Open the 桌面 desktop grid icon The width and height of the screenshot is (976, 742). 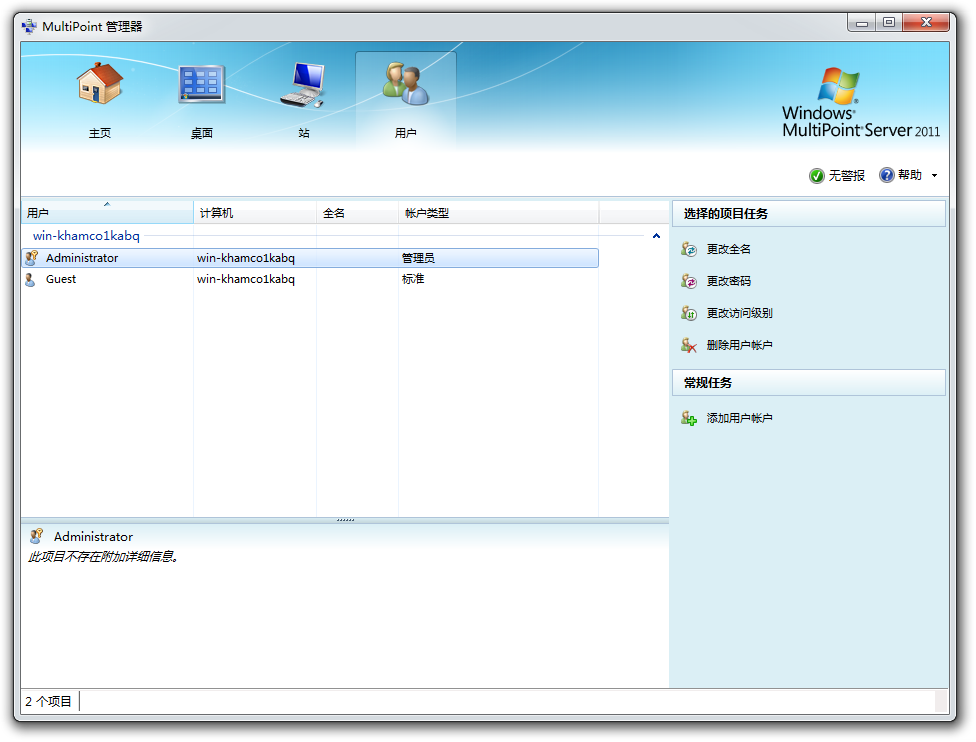click(201, 83)
